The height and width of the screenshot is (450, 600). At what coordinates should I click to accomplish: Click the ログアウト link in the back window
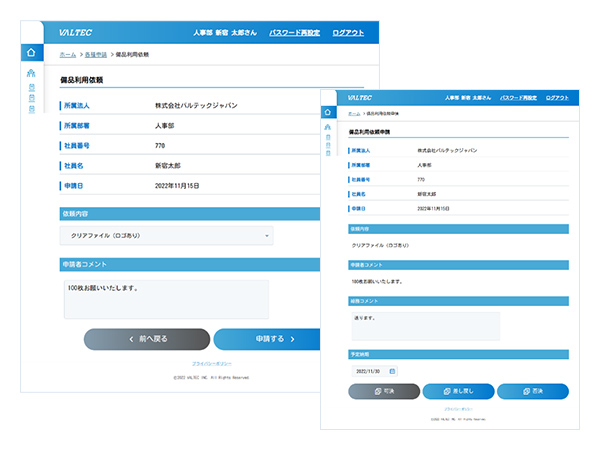(x=348, y=33)
